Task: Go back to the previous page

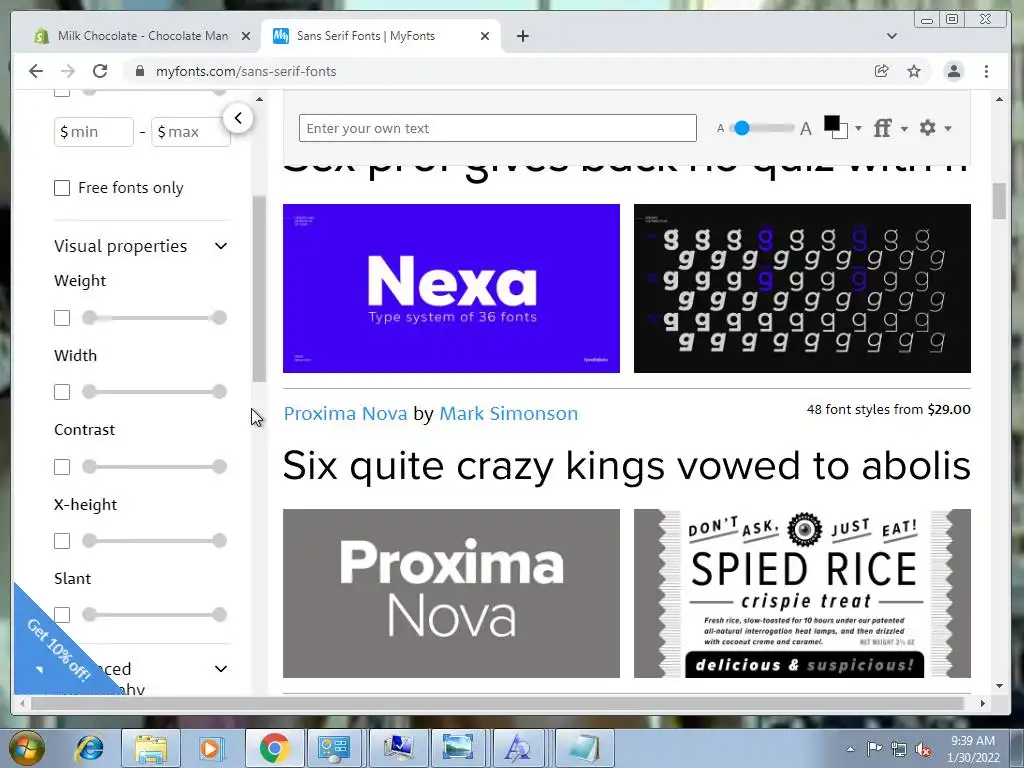Action: [36, 71]
